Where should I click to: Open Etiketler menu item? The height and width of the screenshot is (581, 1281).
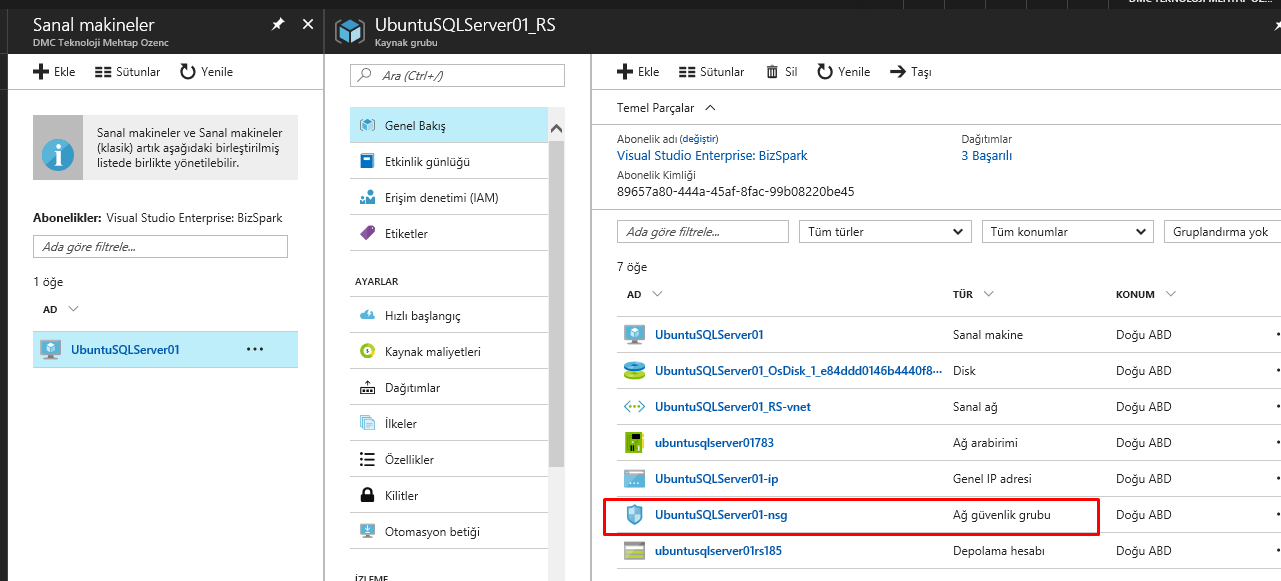449,234
